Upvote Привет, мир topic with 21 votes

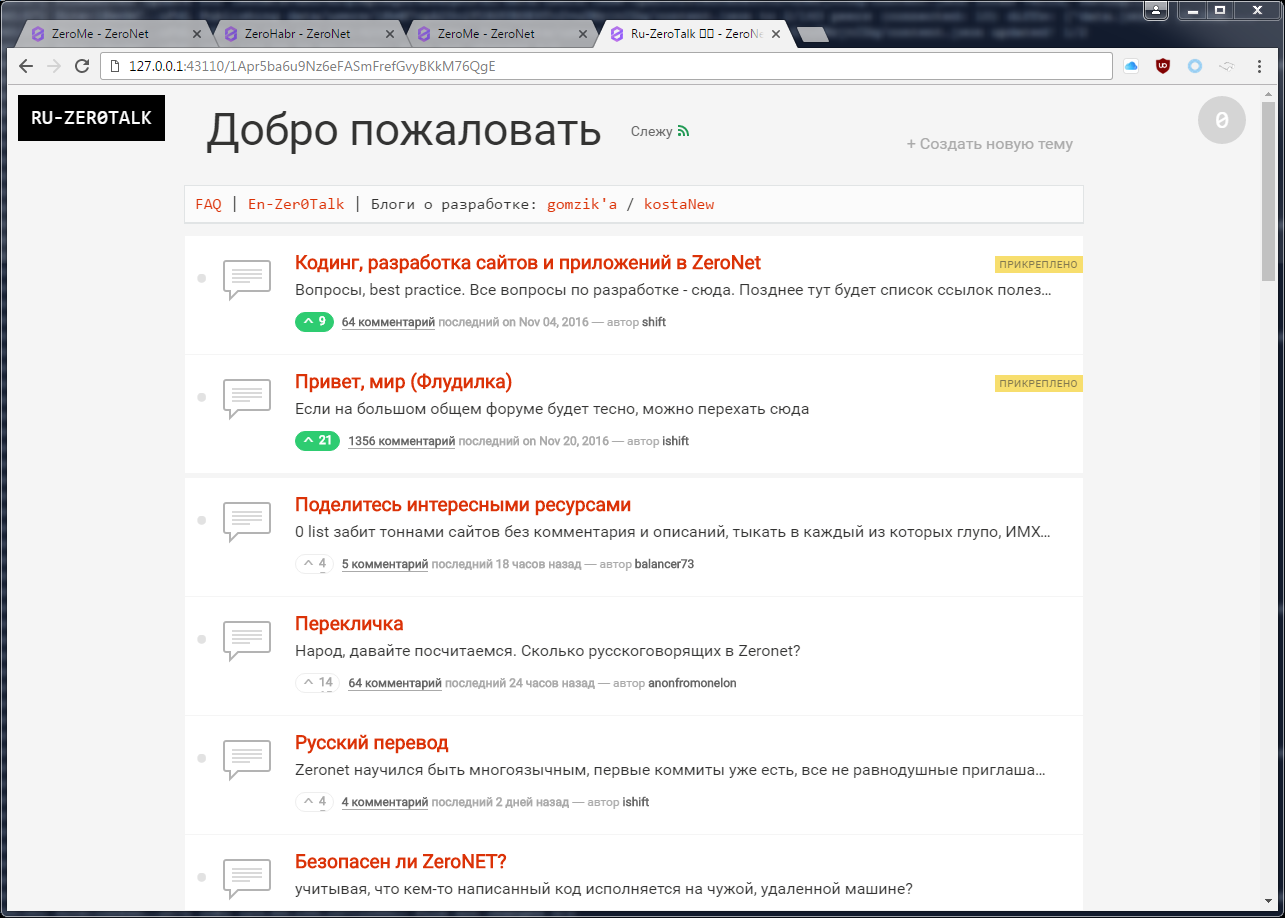click(318, 441)
